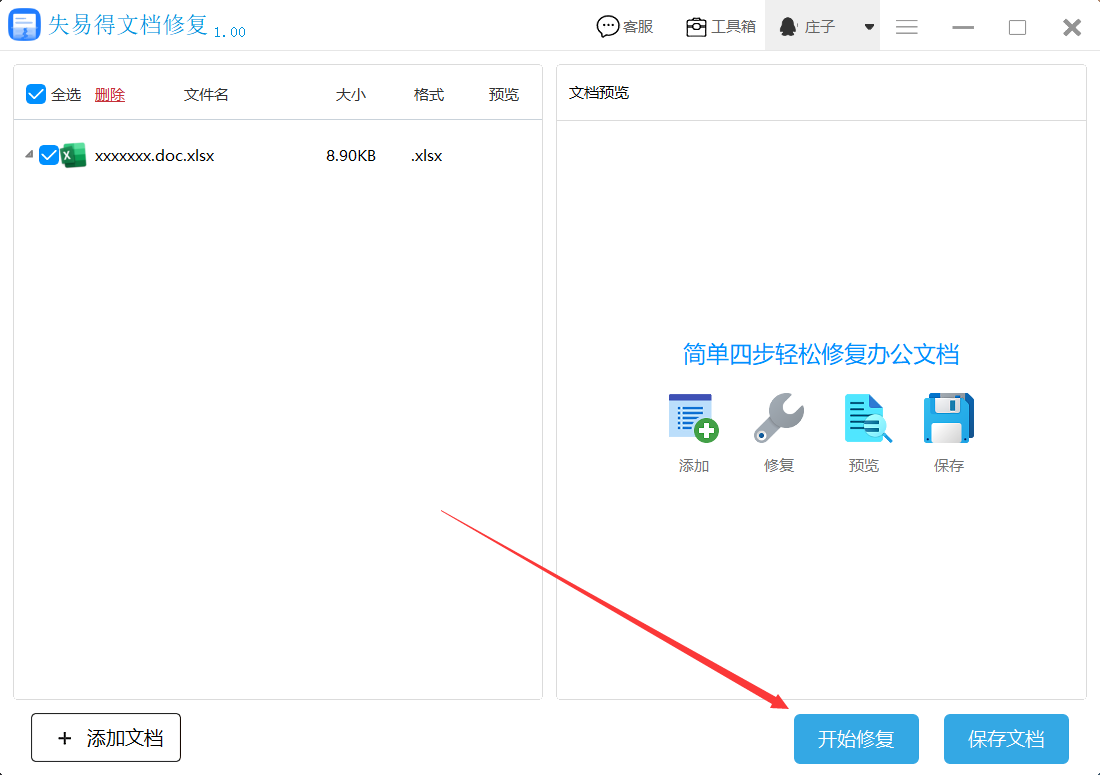The width and height of the screenshot is (1100, 775).
Task: Click the 修复 wrench icon
Action: [778, 418]
